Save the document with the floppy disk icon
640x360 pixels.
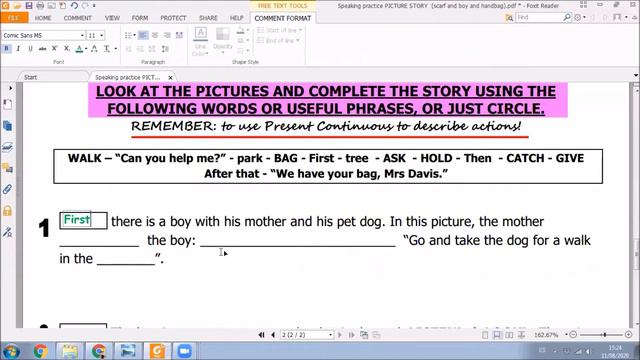pos(29,6)
